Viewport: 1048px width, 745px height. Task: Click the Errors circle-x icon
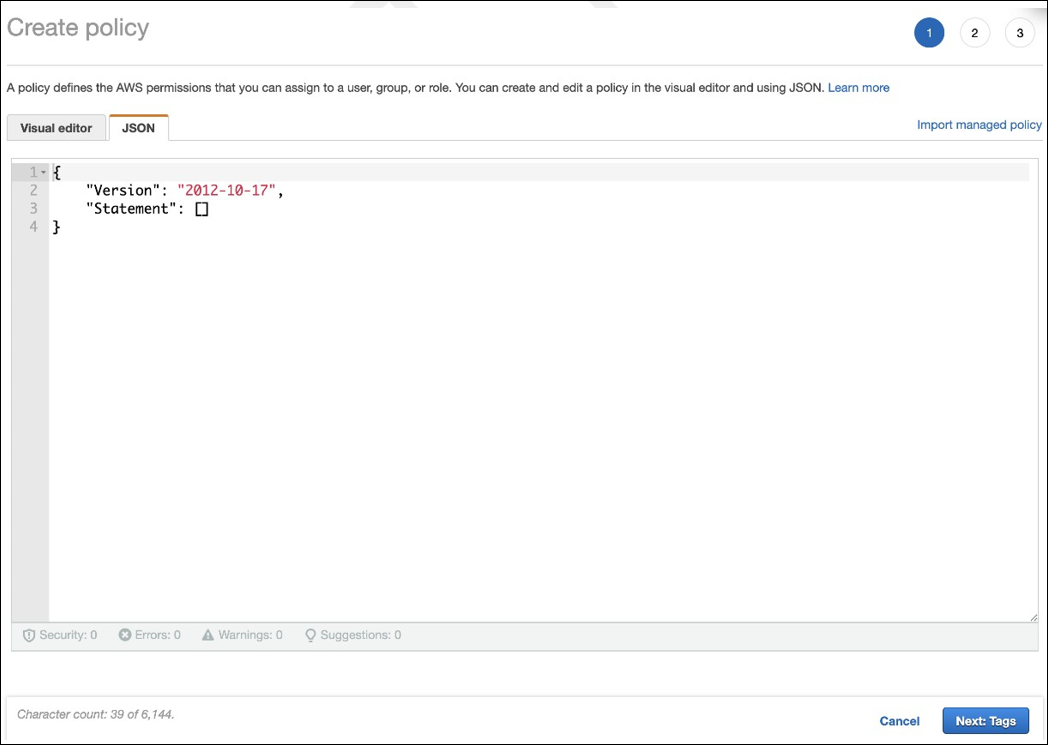point(125,635)
